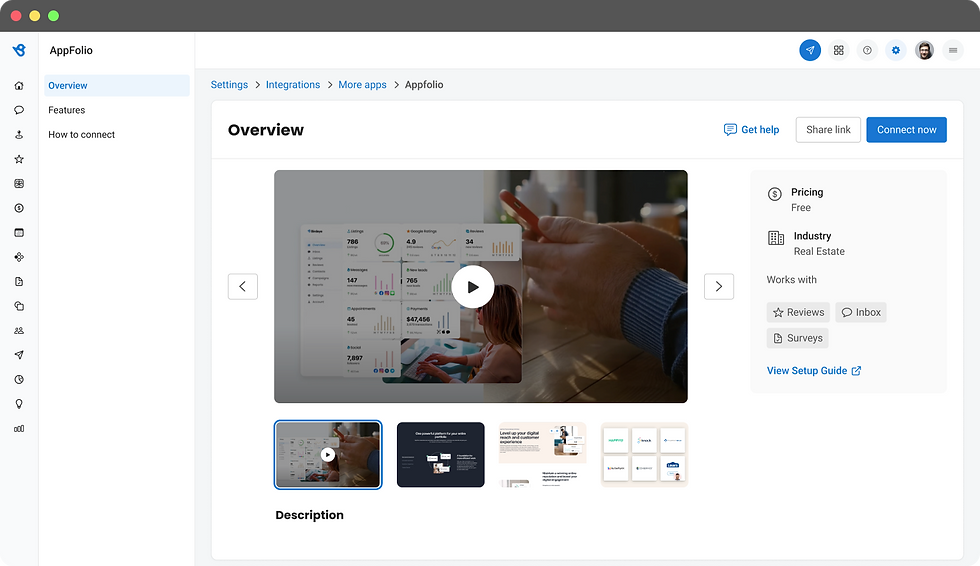Open the four-dot cluster sidebar icon

(19, 257)
